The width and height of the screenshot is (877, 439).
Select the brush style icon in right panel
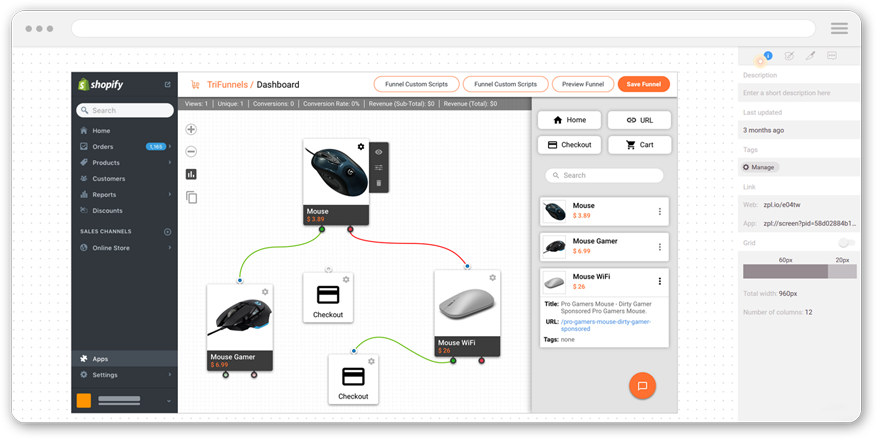pyautogui.click(x=810, y=55)
